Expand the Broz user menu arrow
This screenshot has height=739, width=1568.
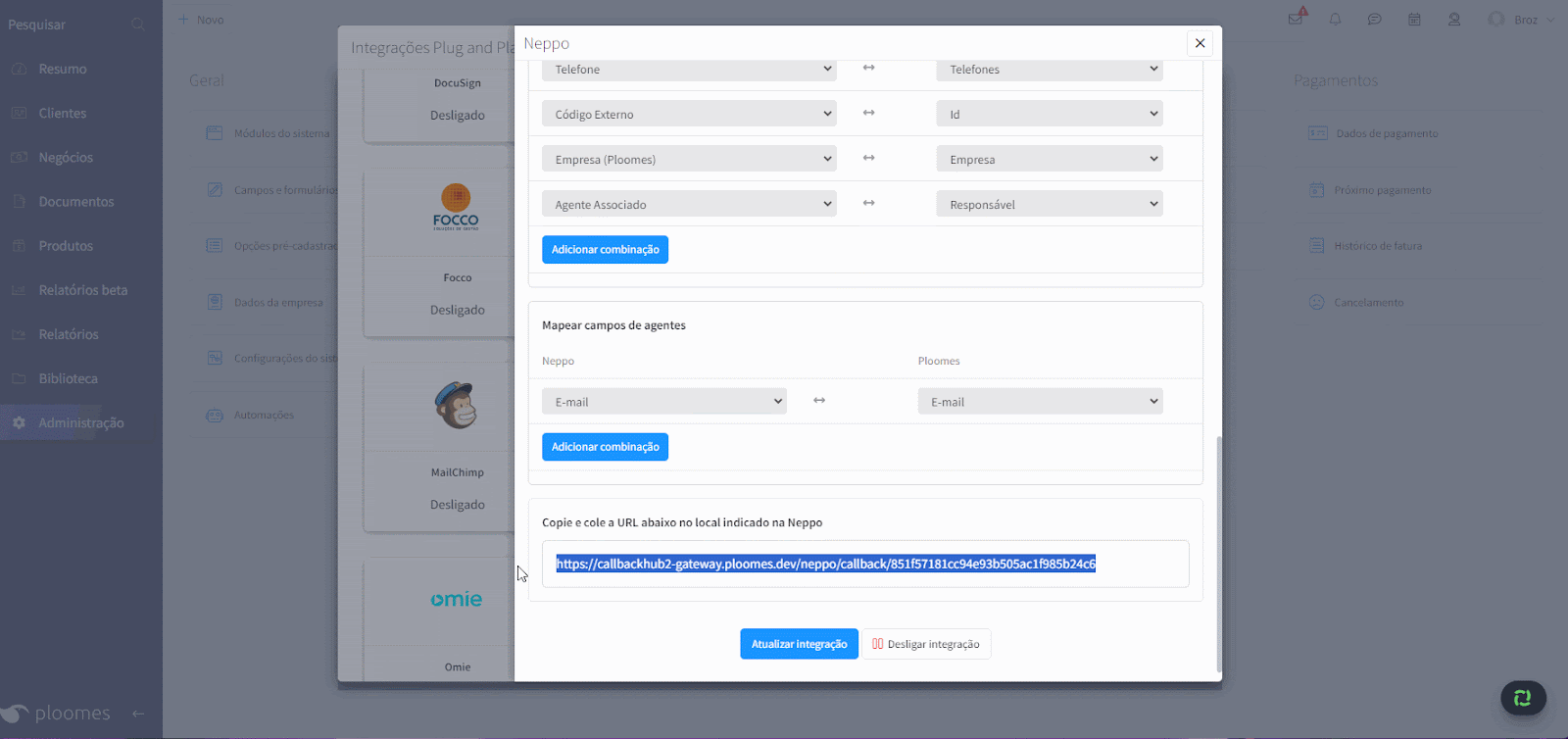(x=1550, y=20)
